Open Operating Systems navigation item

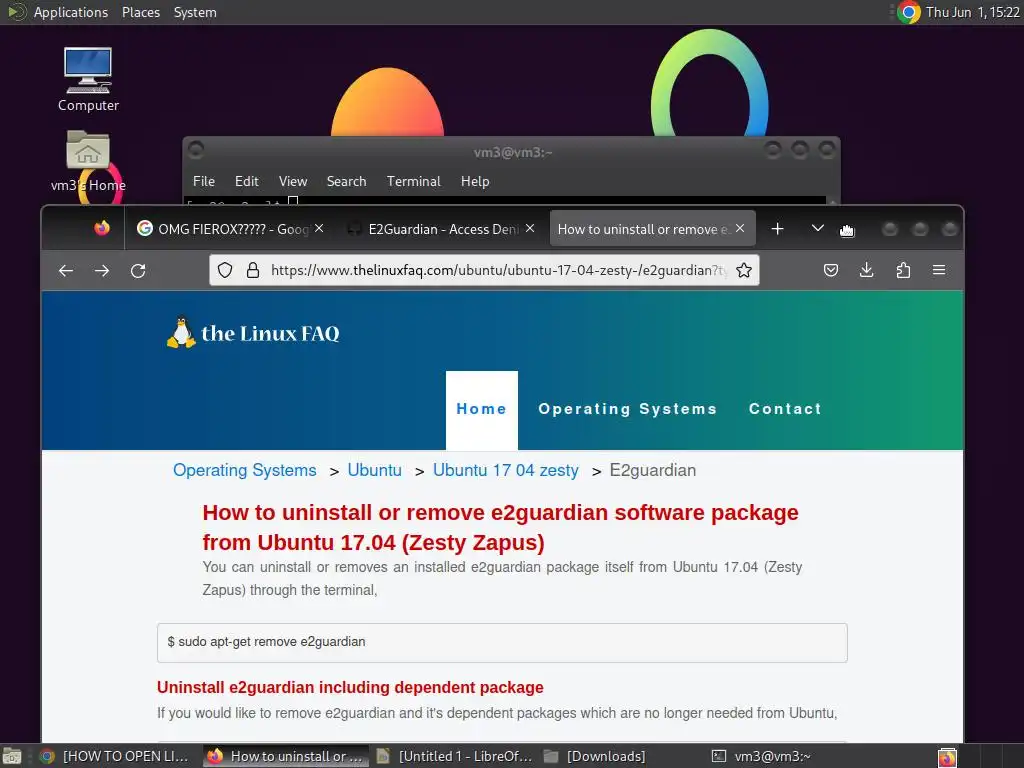628,409
